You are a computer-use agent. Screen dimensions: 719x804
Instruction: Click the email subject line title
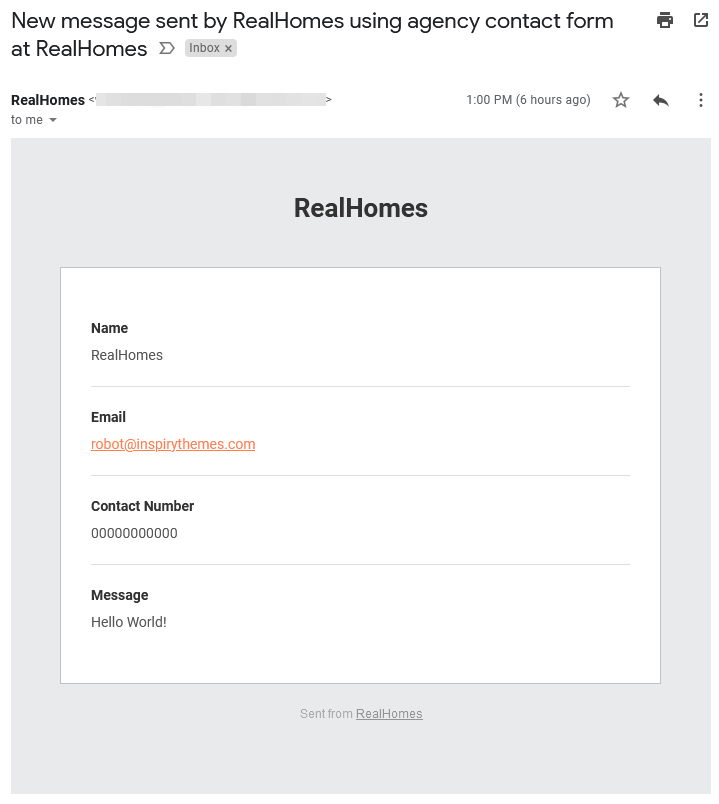[312, 35]
